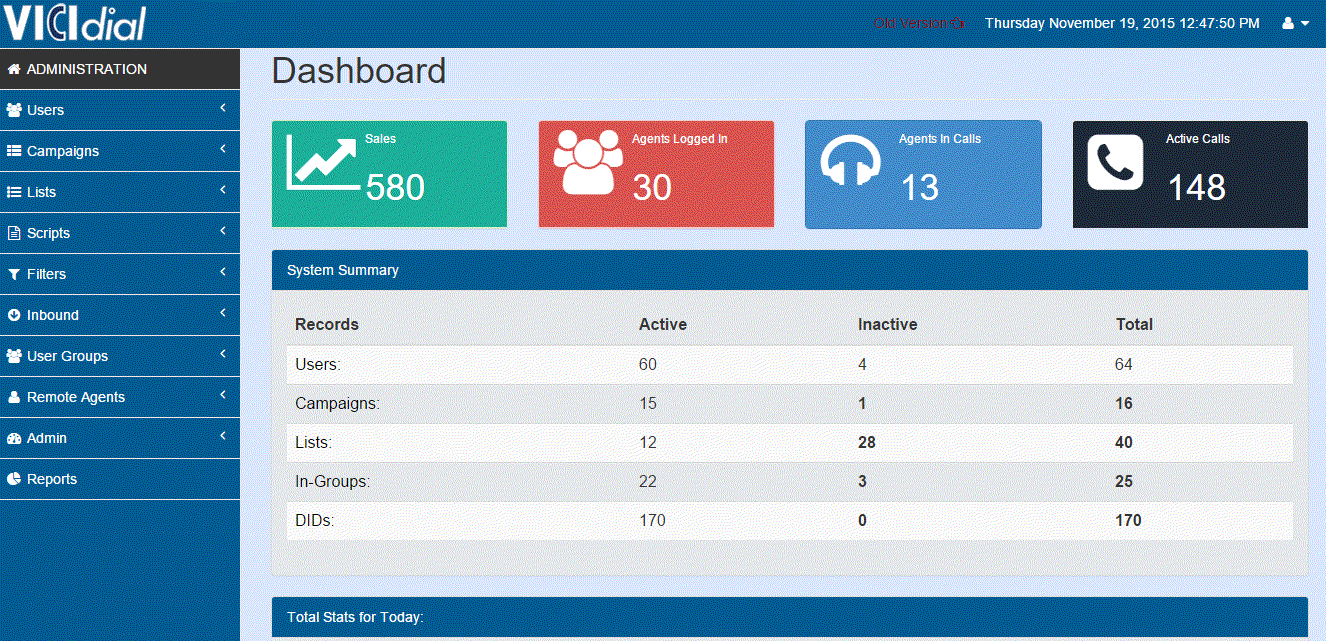Click the Reports pie chart icon
Viewport: 1326px width, 641px height.
pos(14,480)
